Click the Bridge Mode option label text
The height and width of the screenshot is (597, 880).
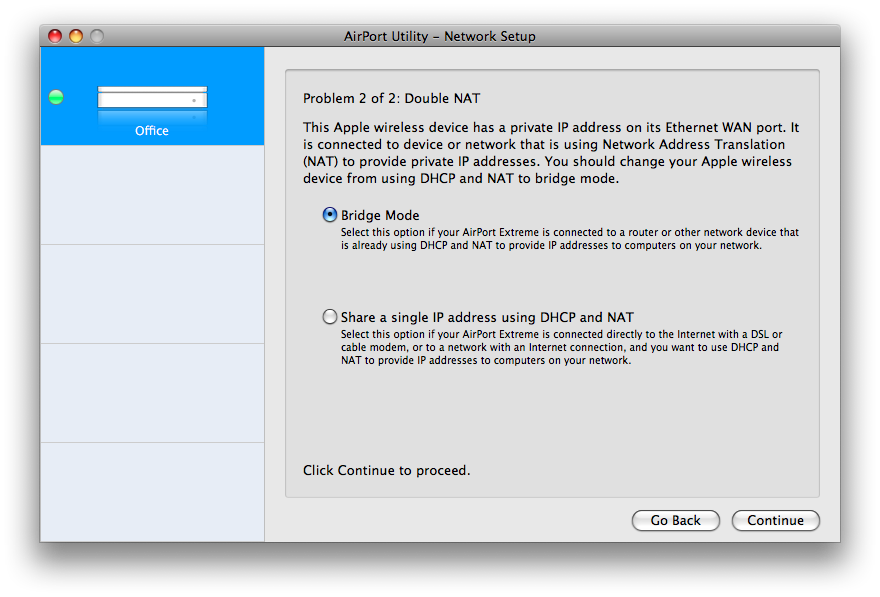tap(380, 215)
